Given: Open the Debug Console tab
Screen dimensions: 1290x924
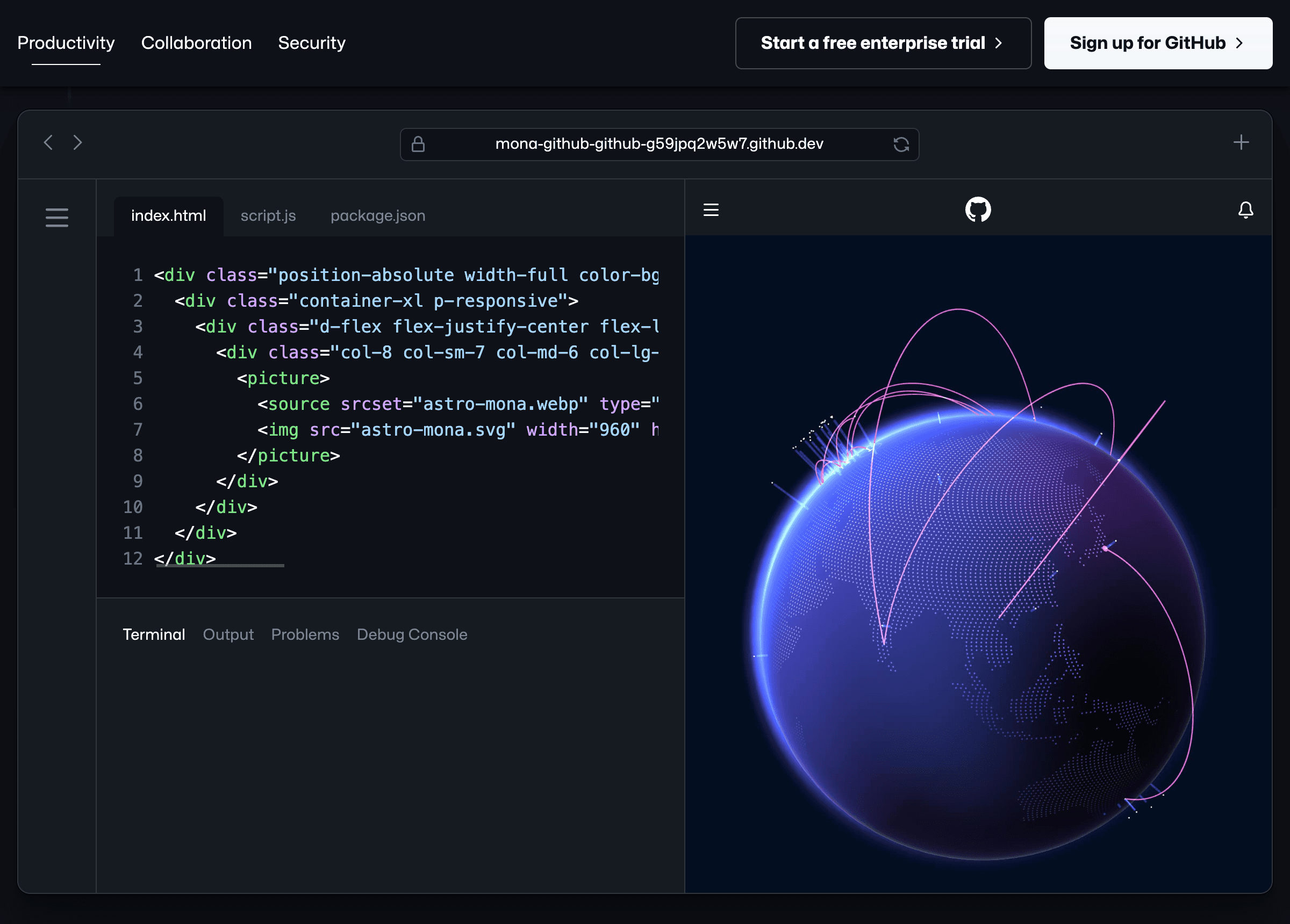Looking at the screenshot, I should [x=412, y=634].
